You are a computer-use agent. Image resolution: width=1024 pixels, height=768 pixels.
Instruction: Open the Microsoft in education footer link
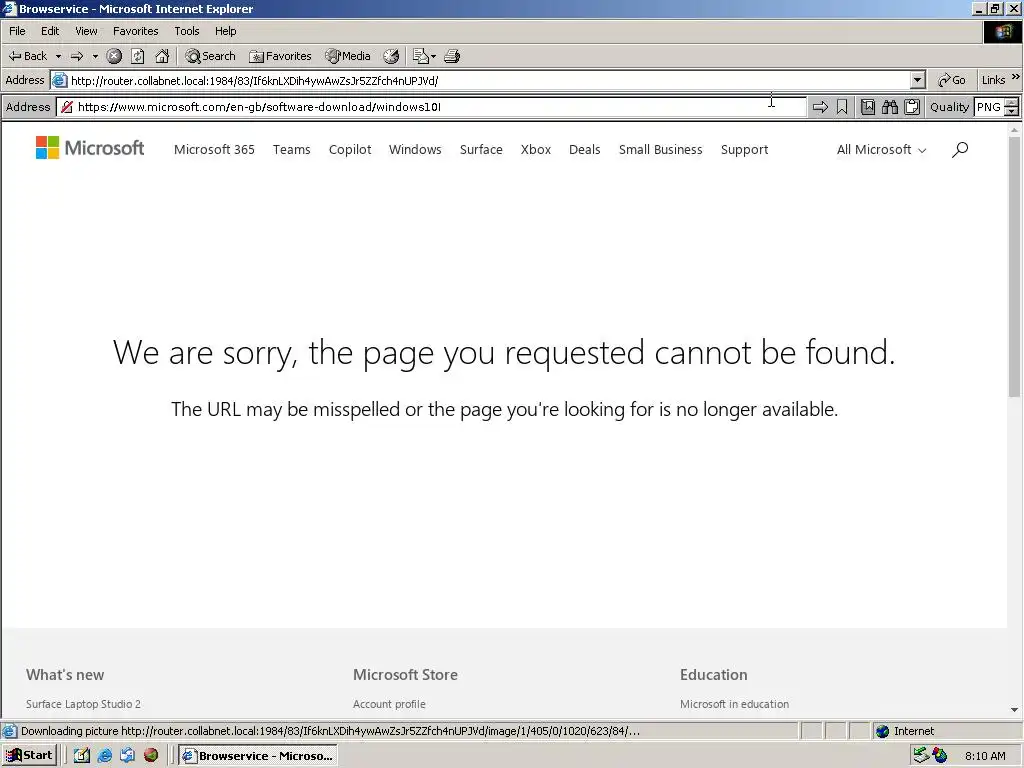click(735, 704)
